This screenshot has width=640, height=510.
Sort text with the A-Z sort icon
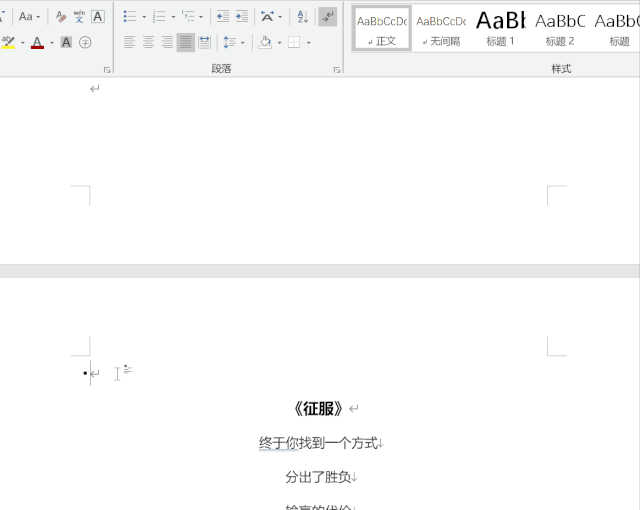(303, 17)
